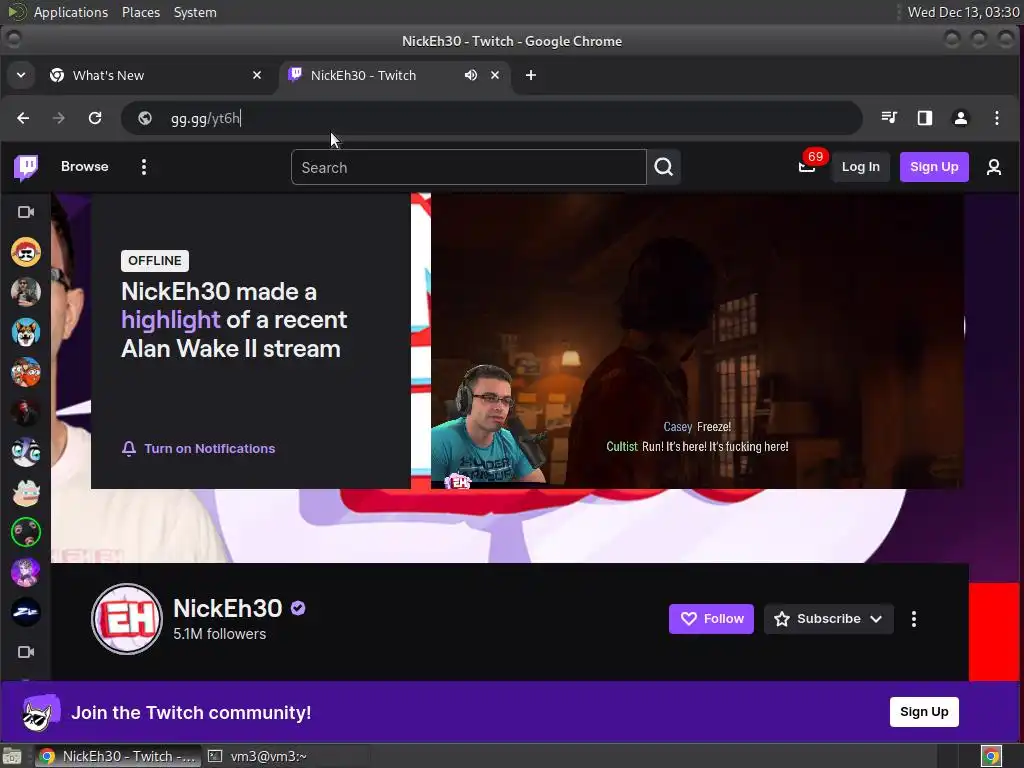
Task: Click the 5.1M followers text
Action: pyautogui.click(x=219, y=633)
